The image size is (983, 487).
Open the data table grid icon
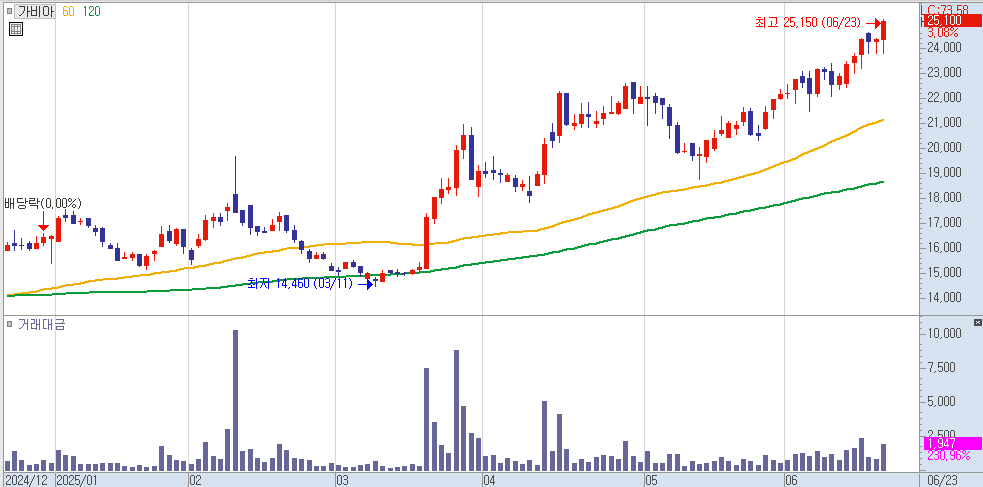point(16,29)
